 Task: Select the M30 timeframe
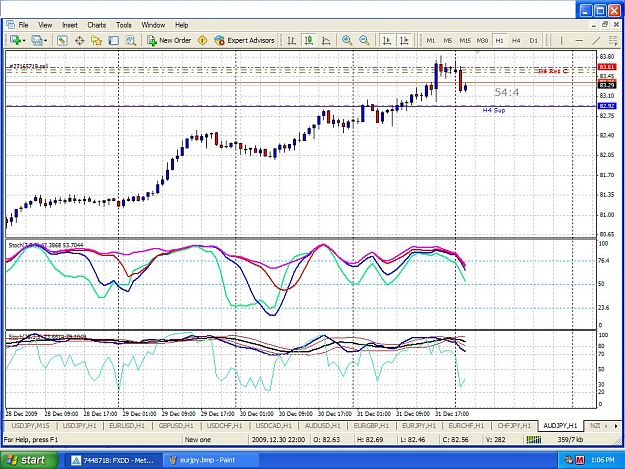[482, 40]
